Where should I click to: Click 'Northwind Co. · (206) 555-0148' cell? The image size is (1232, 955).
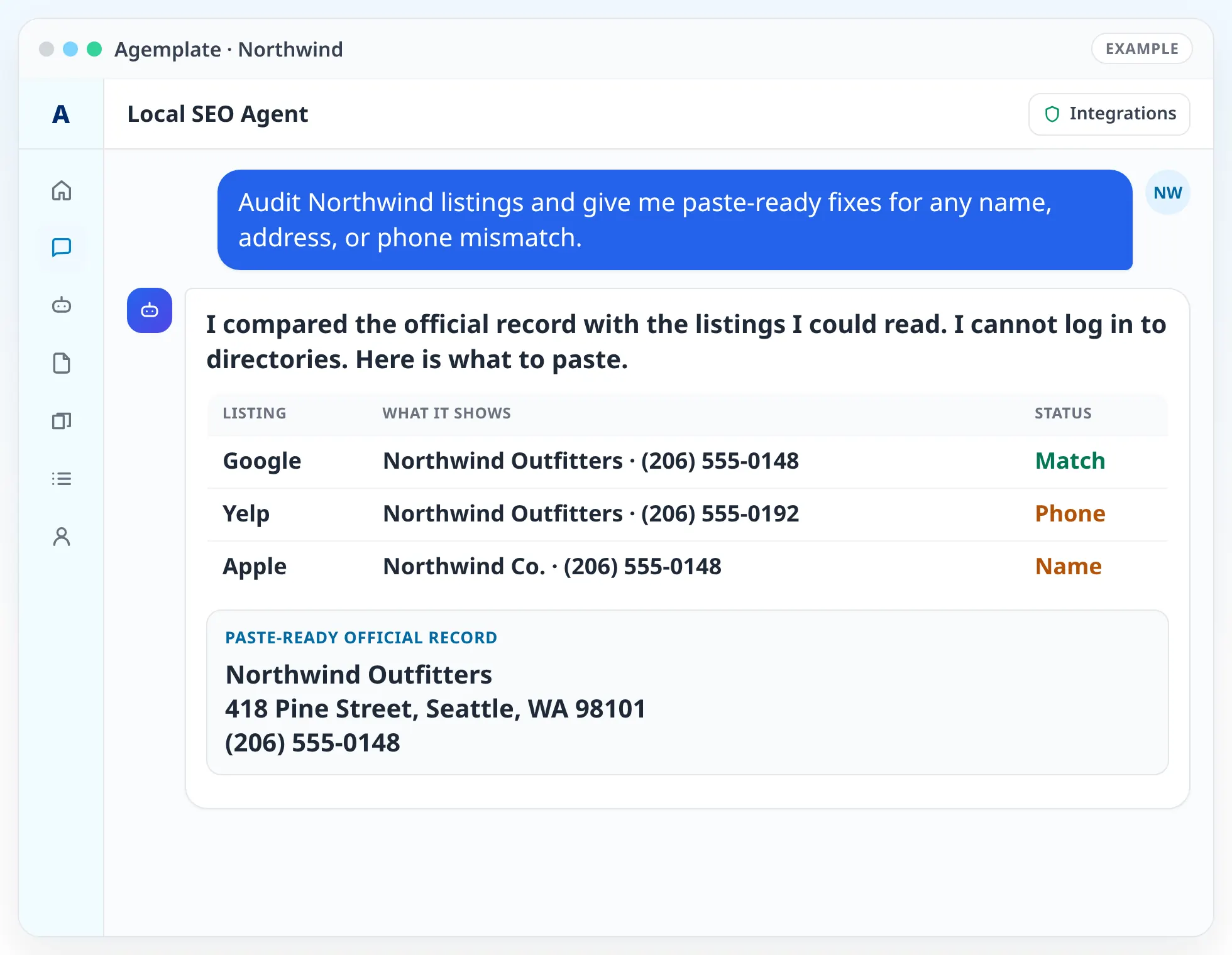click(553, 567)
